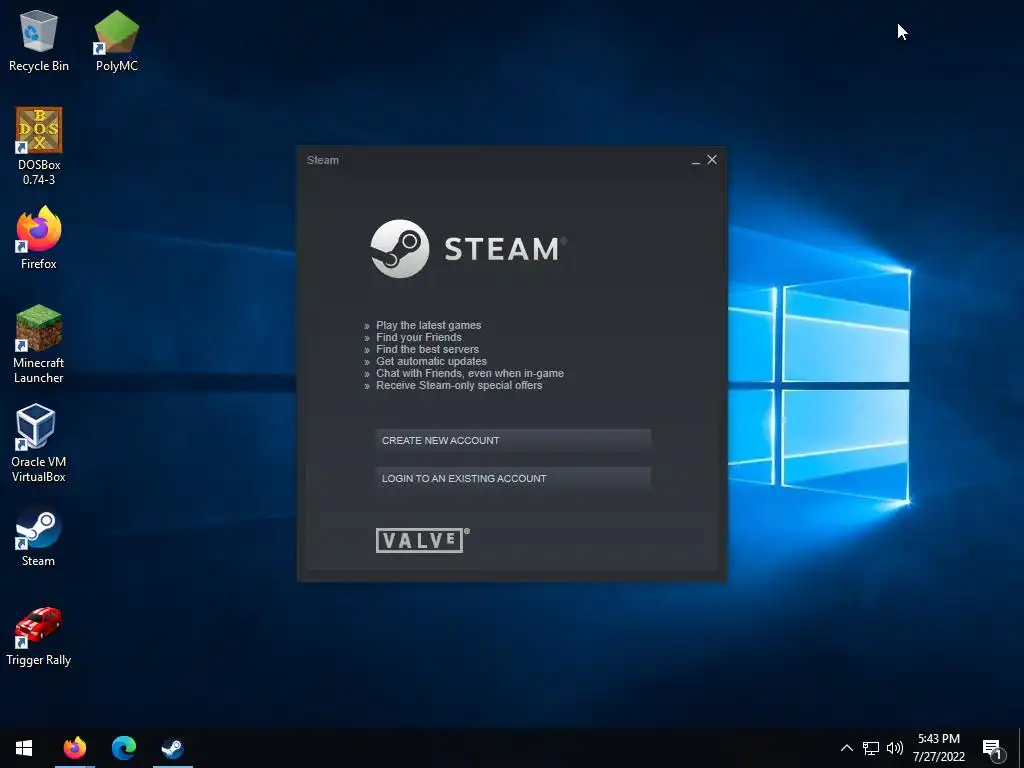Image resolution: width=1024 pixels, height=768 pixels.
Task: Click the Valve logo
Action: tap(423, 540)
